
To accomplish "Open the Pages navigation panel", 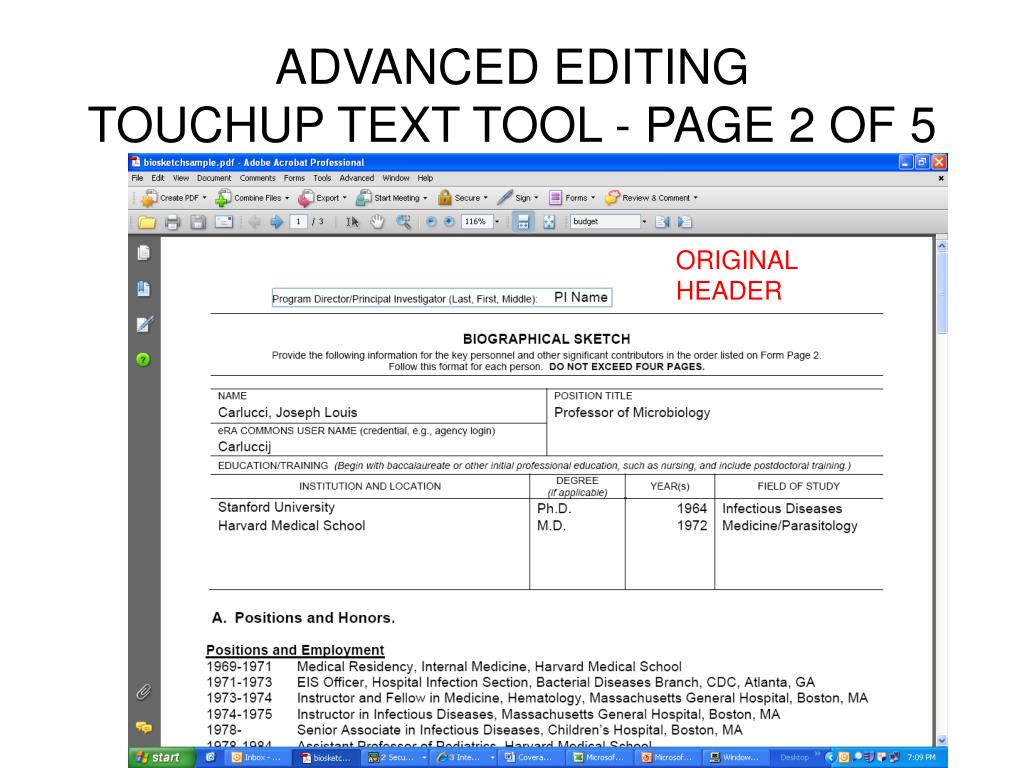I will 144,253.
